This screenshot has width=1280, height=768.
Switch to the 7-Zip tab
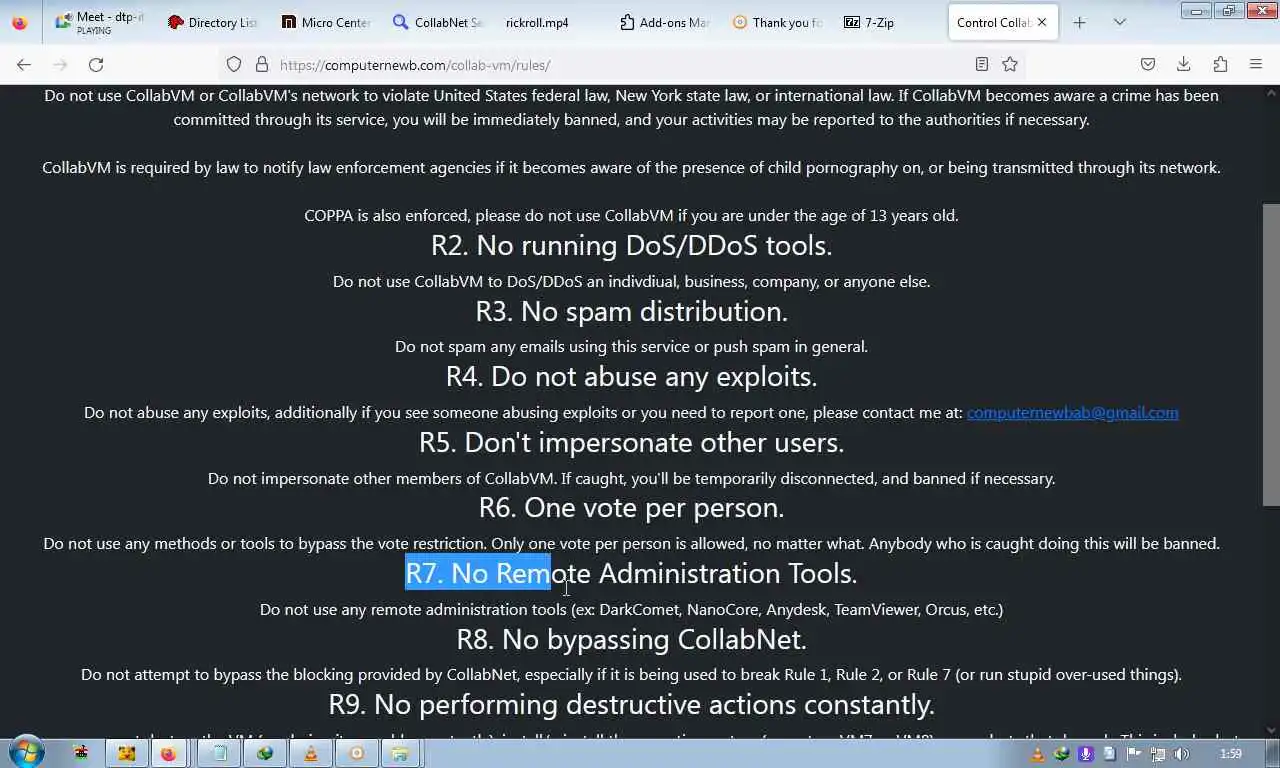(x=890, y=22)
